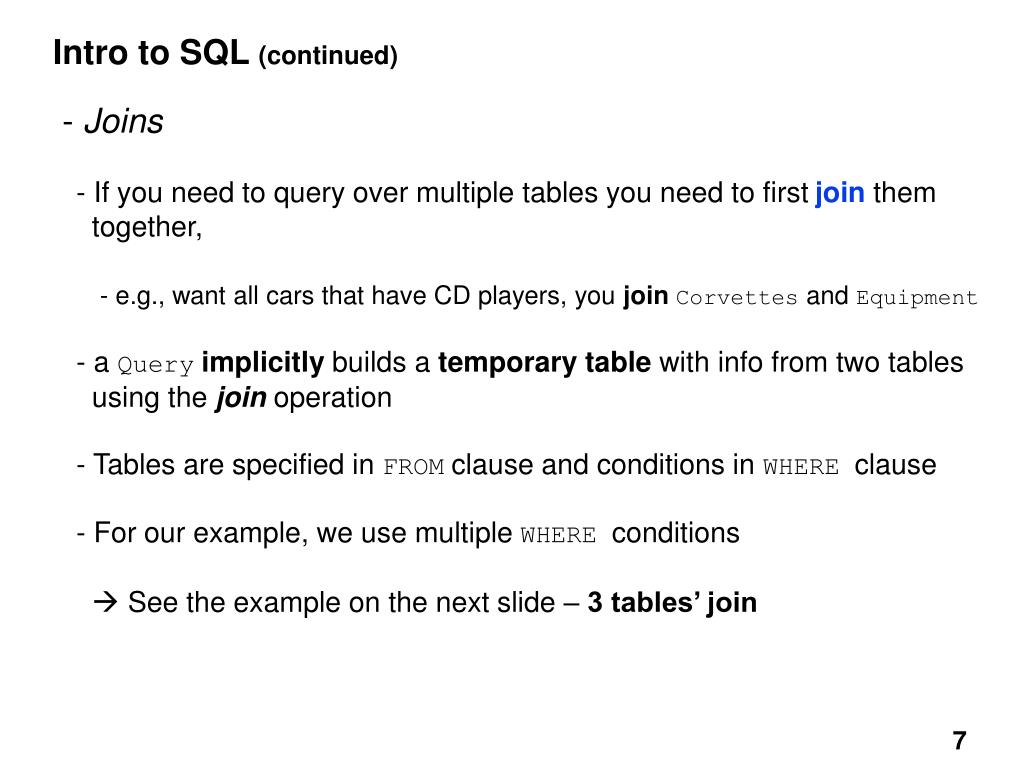Click the word 'together,' in first bullet
Screen dimensions: 1024x768
(x=147, y=228)
